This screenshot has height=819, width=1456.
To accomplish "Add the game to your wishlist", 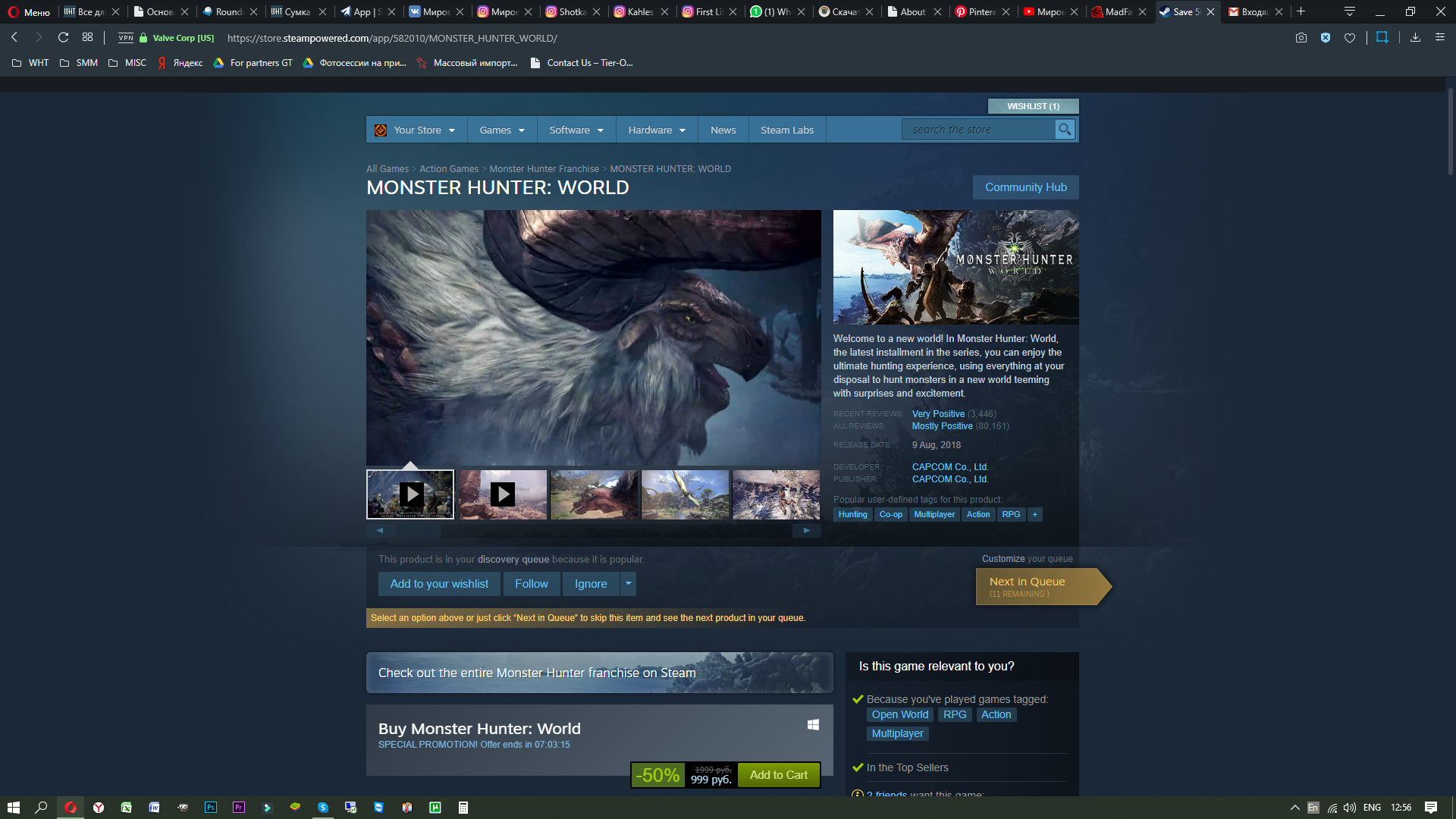I will click(439, 584).
